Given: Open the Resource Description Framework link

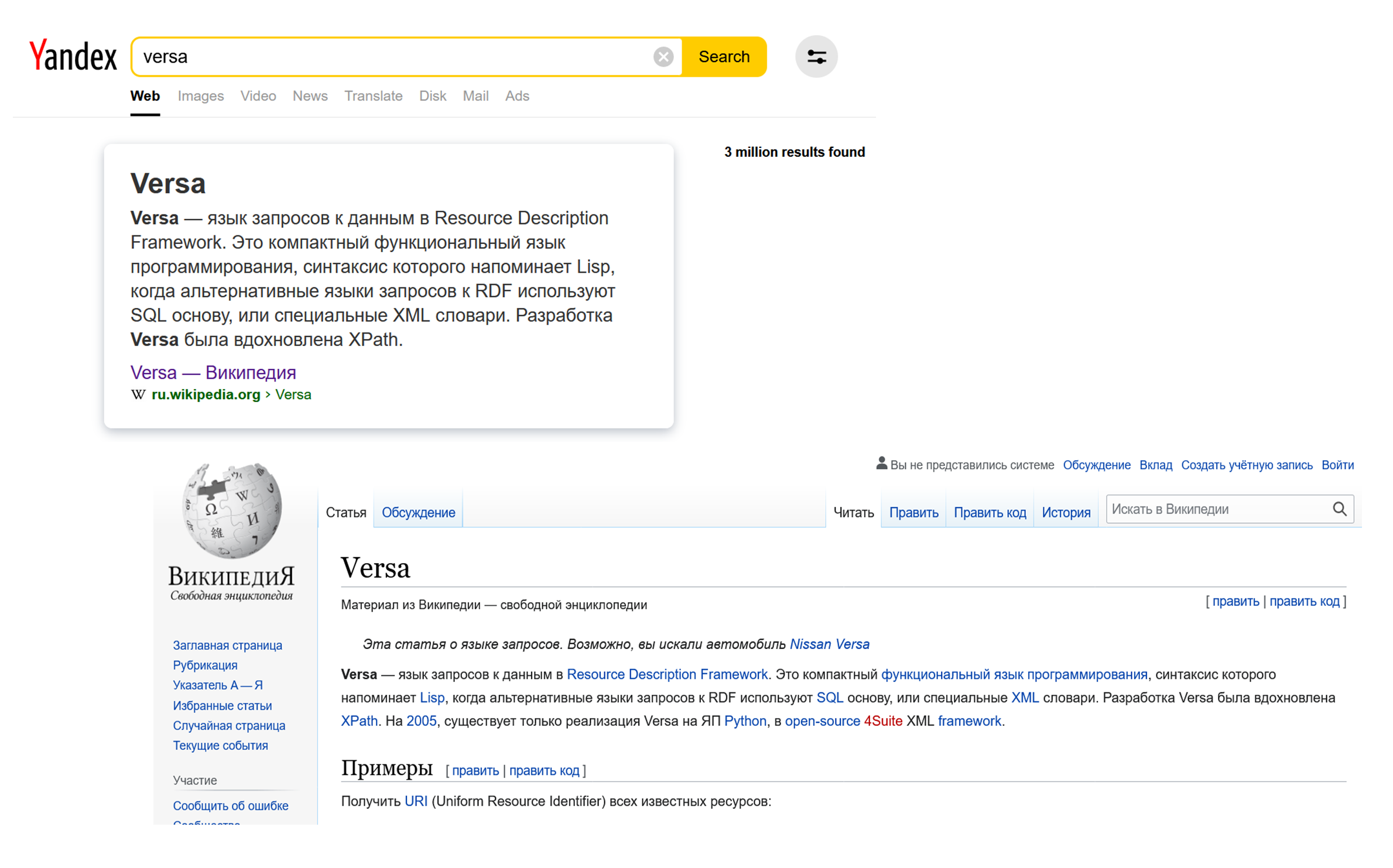Looking at the screenshot, I should click(x=667, y=674).
